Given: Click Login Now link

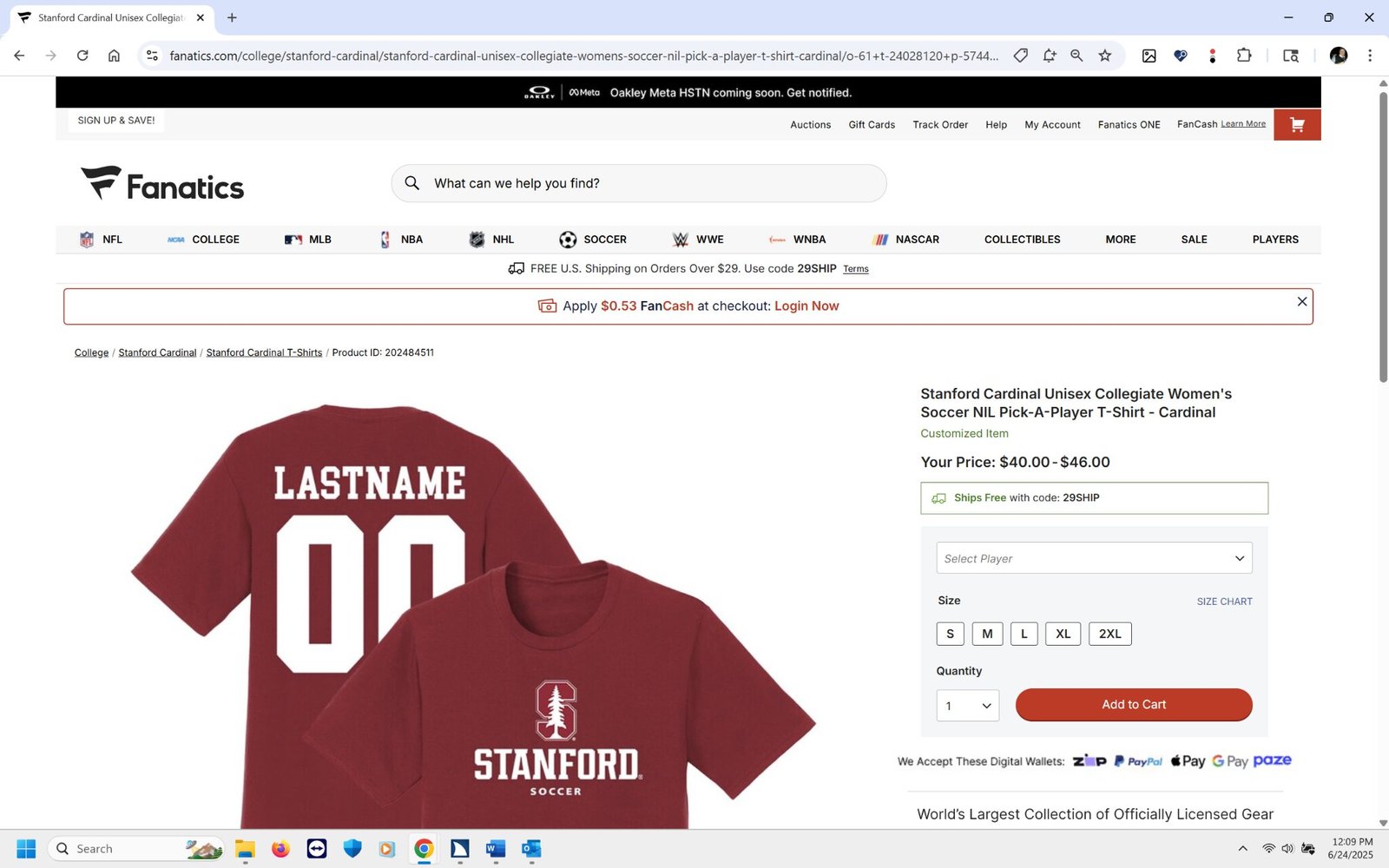Looking at the screenshot, I should (x=806, y=306).
